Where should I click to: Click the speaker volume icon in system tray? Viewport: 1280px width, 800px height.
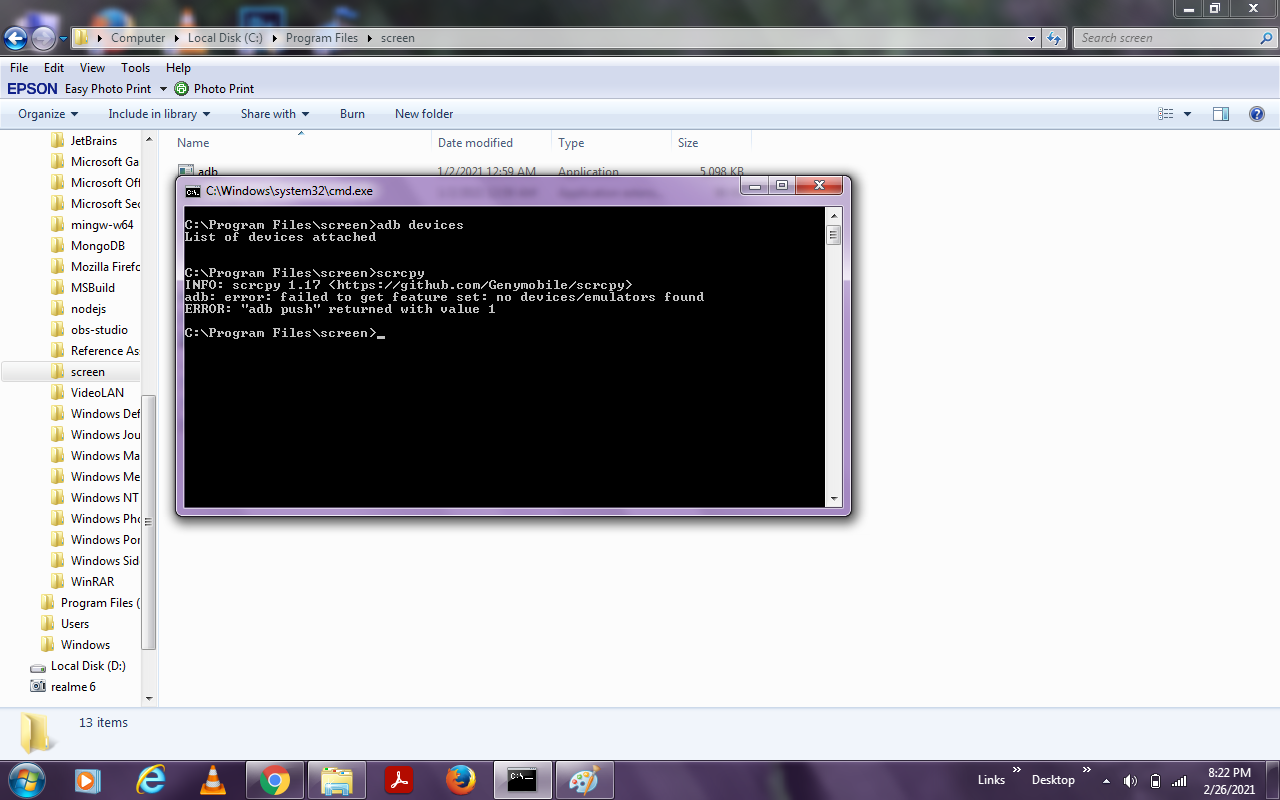pyautogui.click(x=1130, y=780)
